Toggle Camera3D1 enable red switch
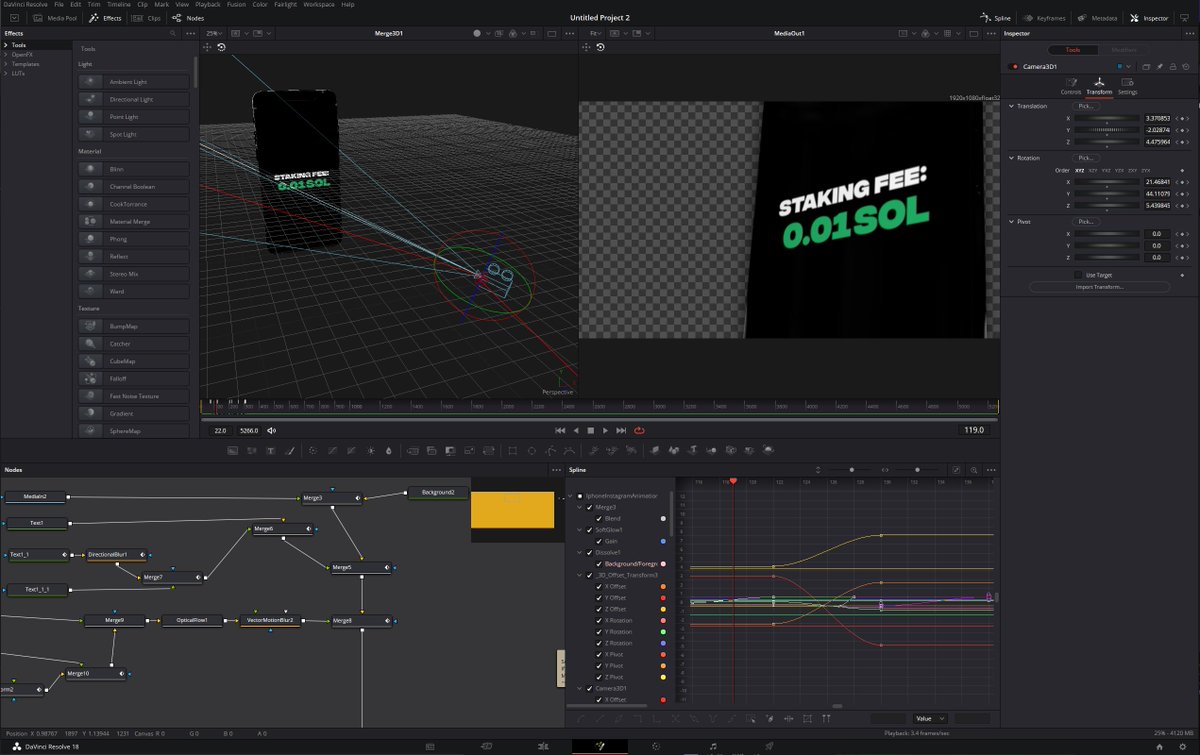Viewport: 1200px width, 755px height. pos(1014,67)
